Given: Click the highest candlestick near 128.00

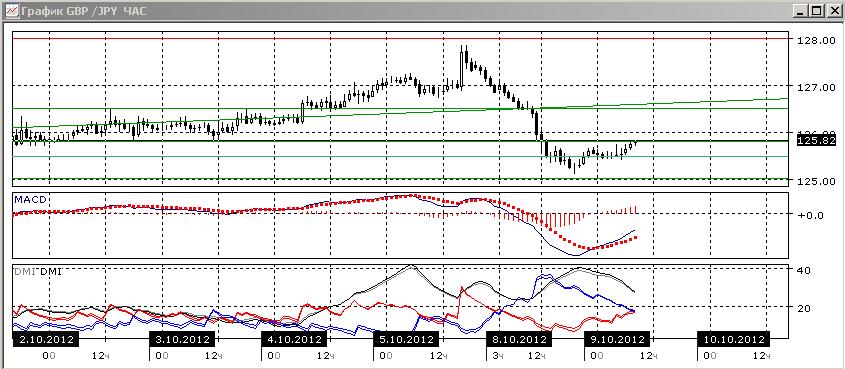Looking at the screenshot, I should coord(462,62).
